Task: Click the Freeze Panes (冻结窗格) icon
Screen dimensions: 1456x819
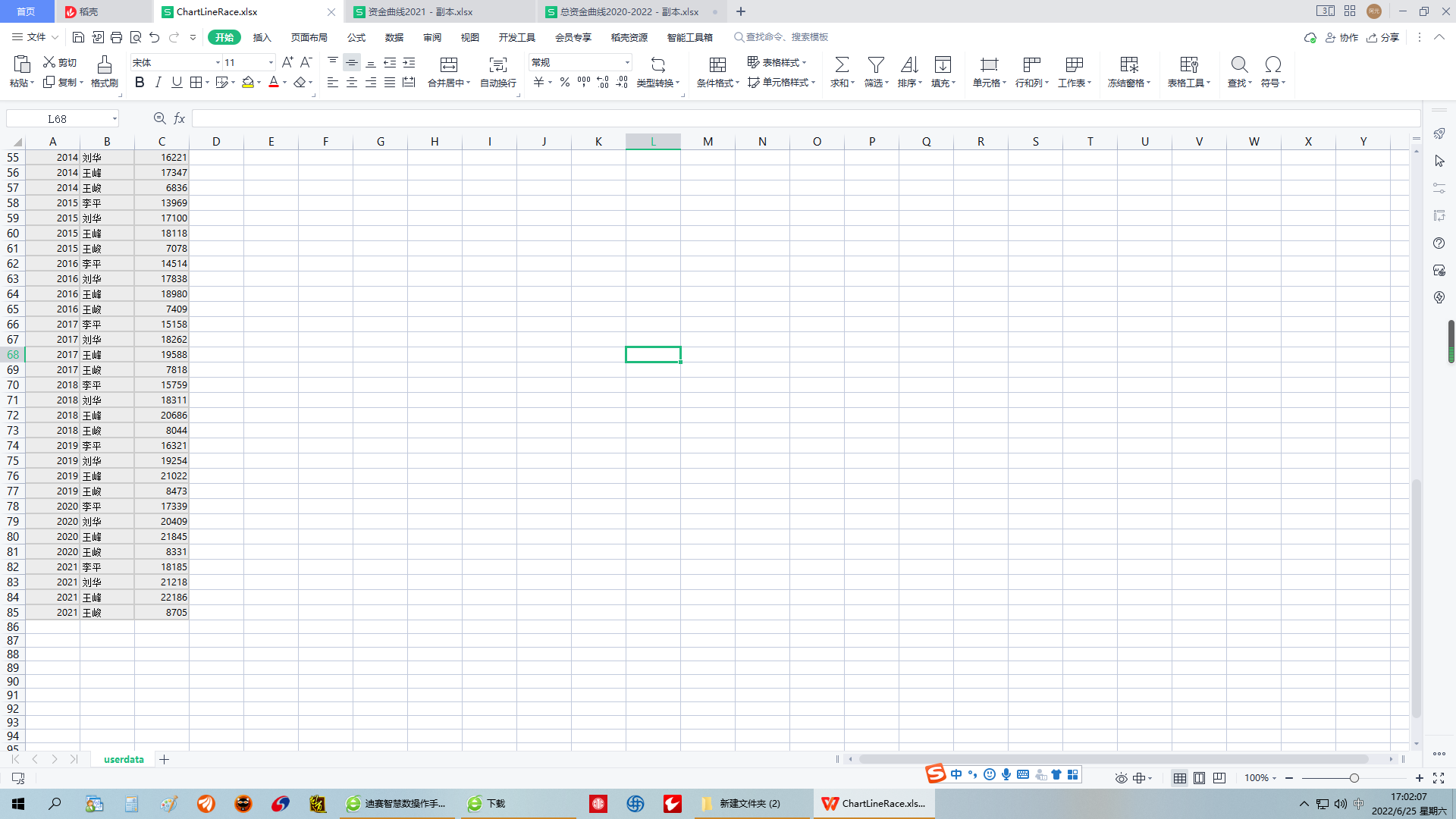Action: coord(1128,65)
